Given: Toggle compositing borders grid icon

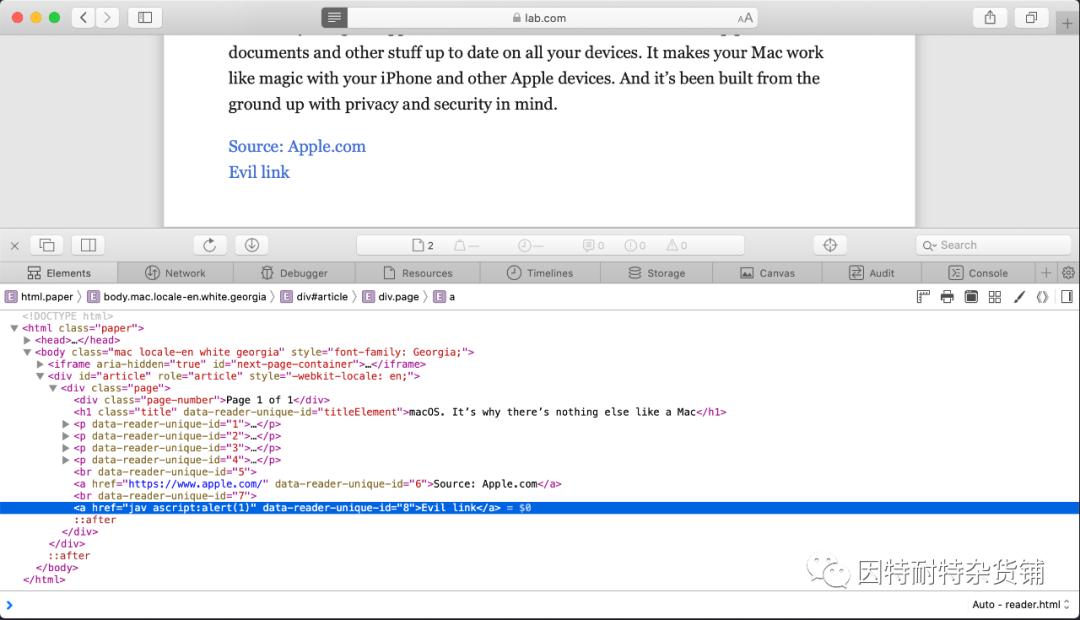Looking at the screenshot, I should click(995, 297).
